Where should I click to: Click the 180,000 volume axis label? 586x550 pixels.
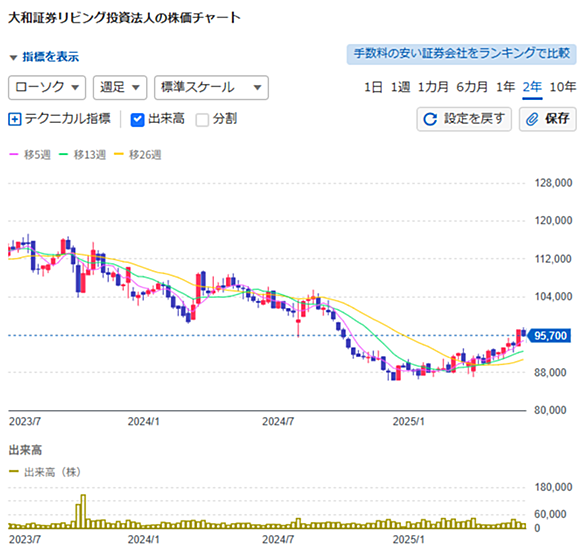pyautogui.click(x=553, y=487)
